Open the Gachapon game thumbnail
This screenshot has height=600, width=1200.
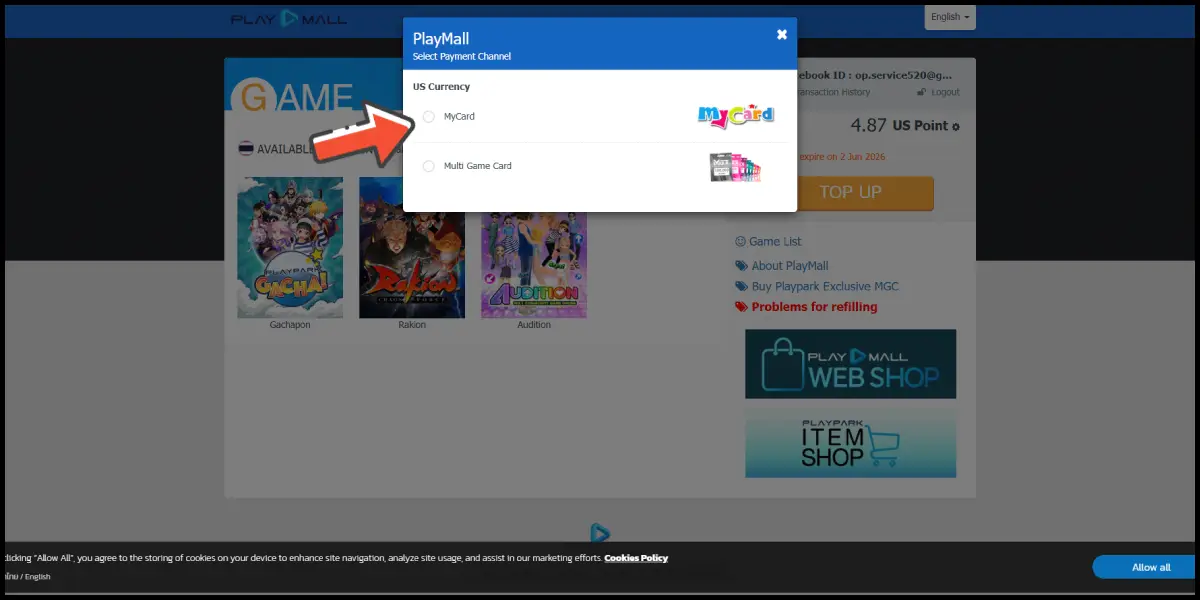[290, 248]
